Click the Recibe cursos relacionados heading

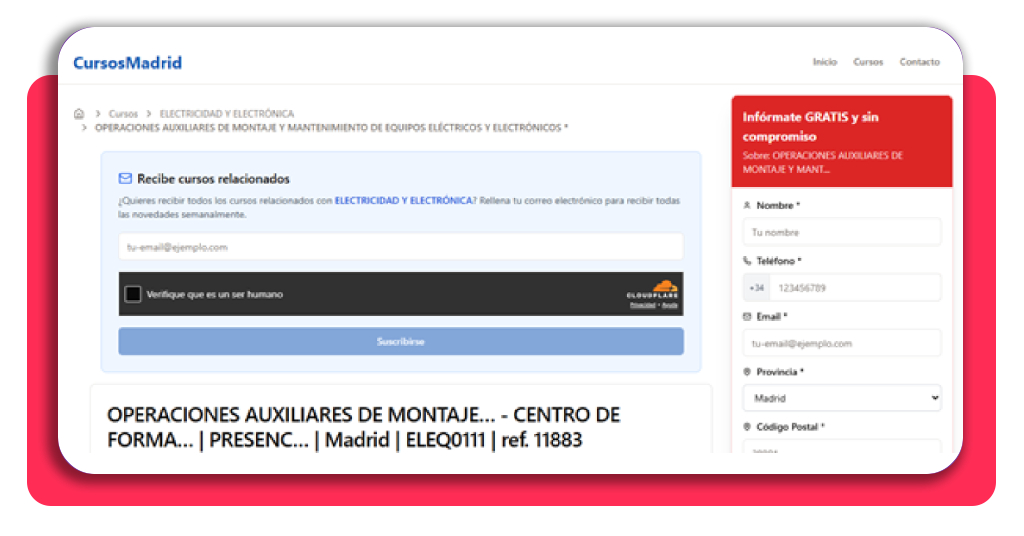(214, 178)
